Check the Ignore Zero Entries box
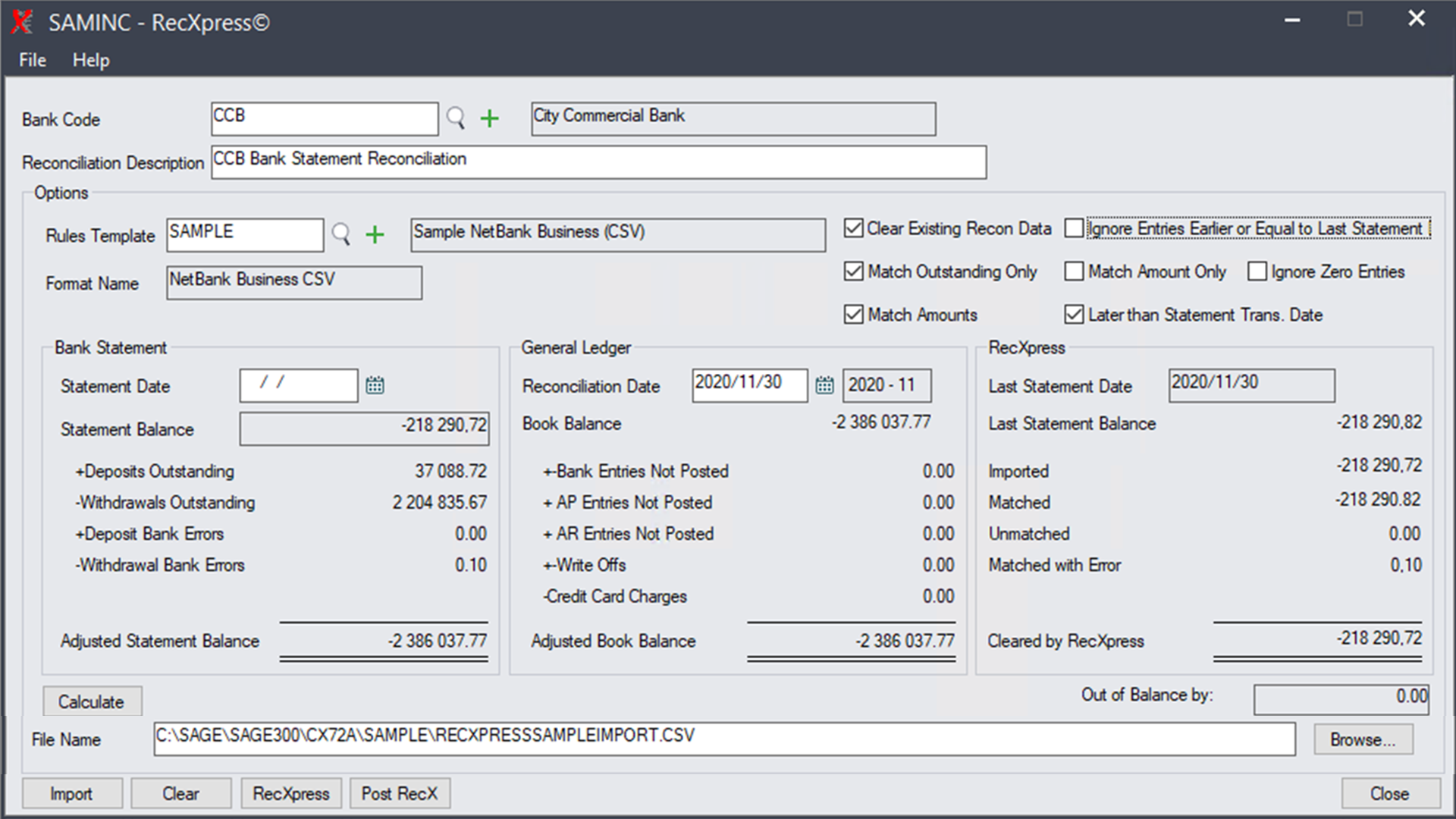 pyautogui.click(x=1257, y=271)
